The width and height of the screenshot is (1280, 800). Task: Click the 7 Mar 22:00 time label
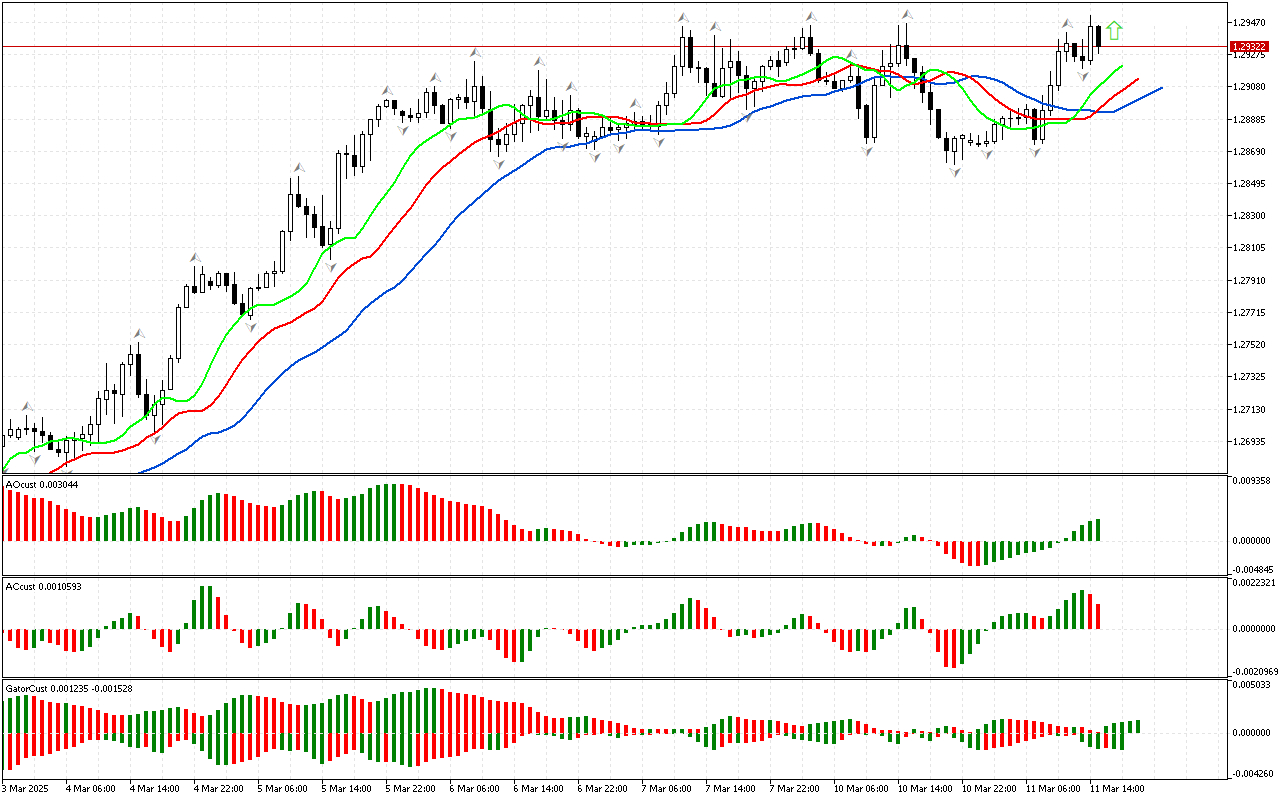tap(796, 788)
